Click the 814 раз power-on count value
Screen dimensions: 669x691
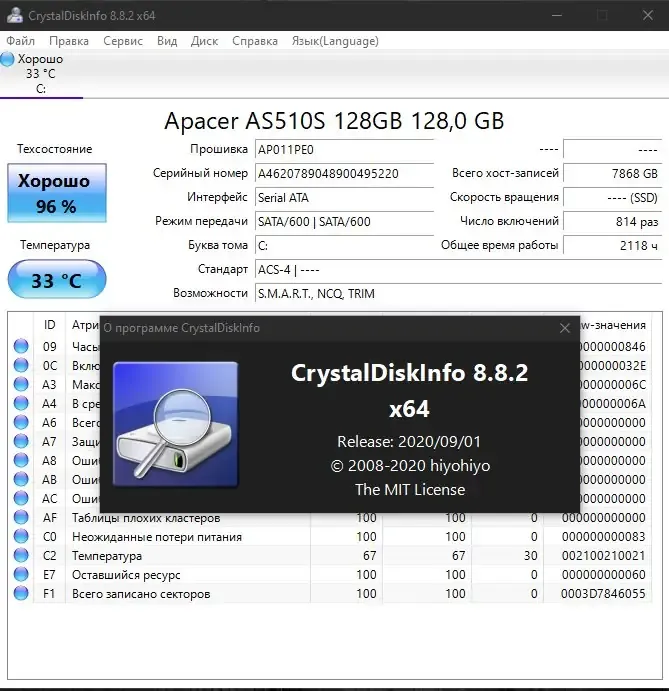pos(613,222)
